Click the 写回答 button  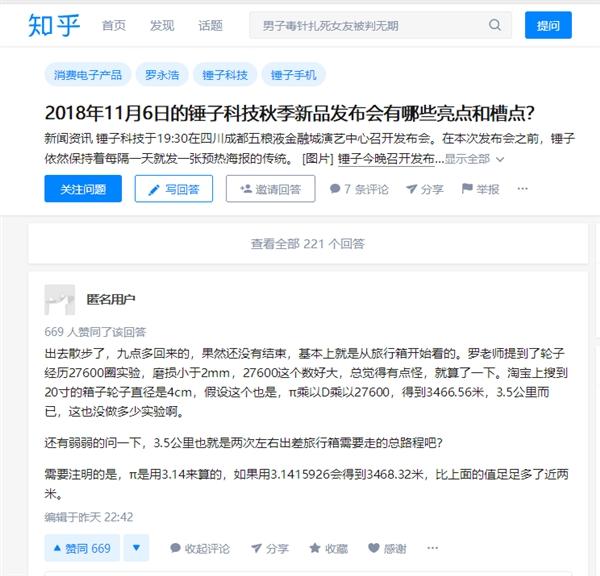click(174, 189)
